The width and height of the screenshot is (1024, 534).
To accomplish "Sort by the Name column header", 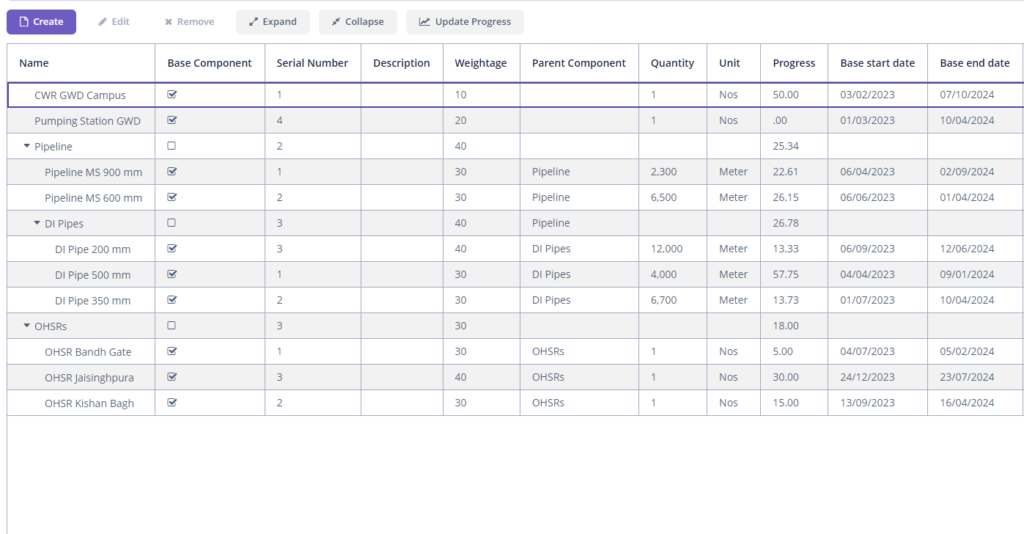I will 34,63.
